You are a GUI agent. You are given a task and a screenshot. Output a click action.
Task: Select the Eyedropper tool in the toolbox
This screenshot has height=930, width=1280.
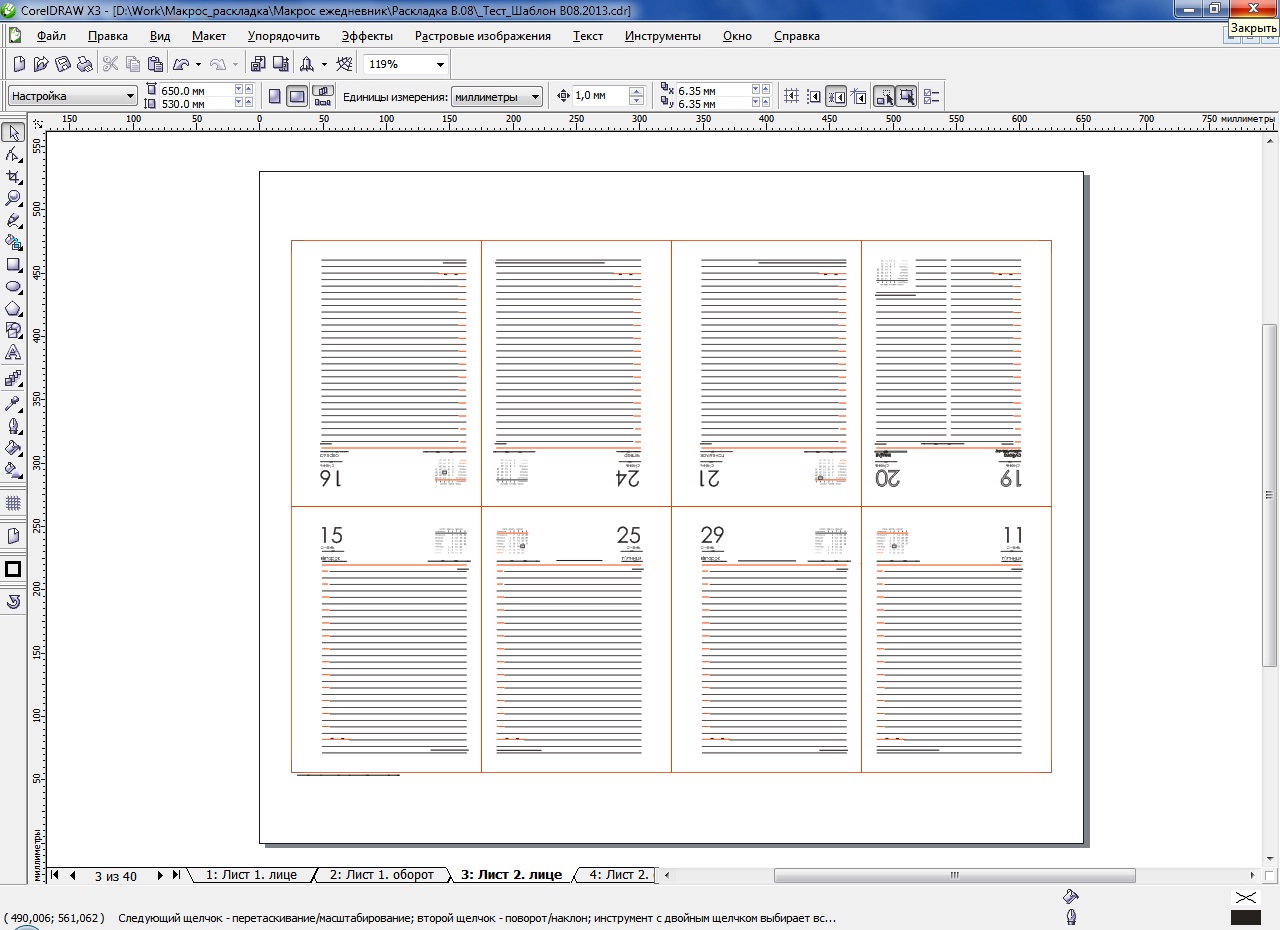click(x=13, y=404)
